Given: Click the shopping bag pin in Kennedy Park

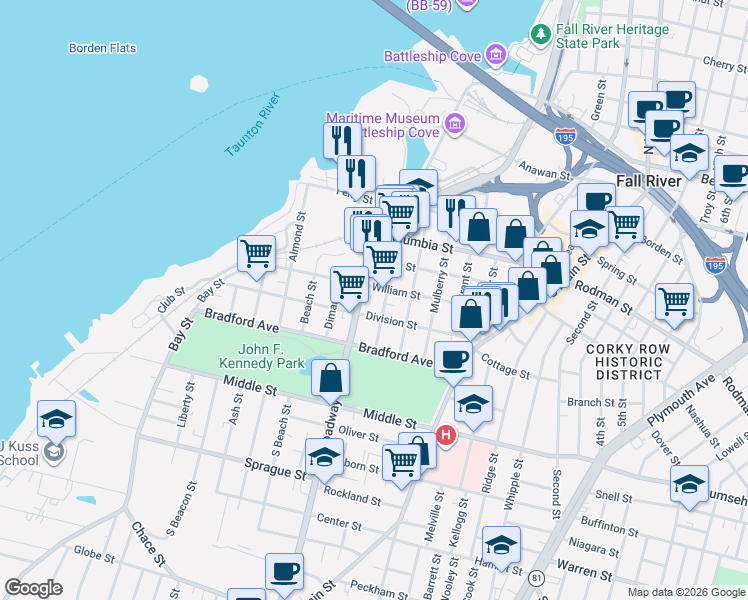Looking at the screenshot, I should 331,379.
